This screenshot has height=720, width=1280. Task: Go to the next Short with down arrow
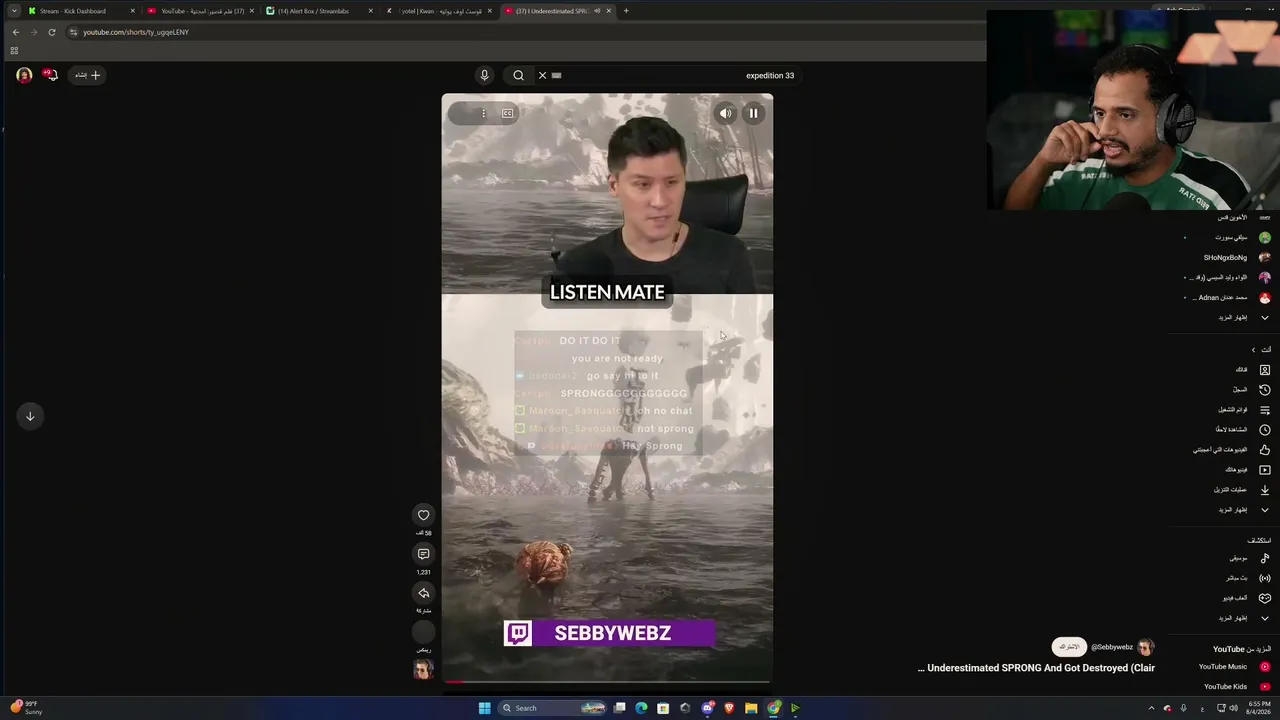(30, 416)
